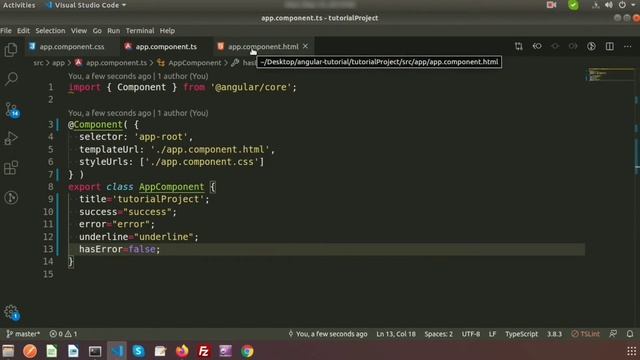This screenshot has width=640, height=360.
Task: Open the View menu
Action: point(79,31)
